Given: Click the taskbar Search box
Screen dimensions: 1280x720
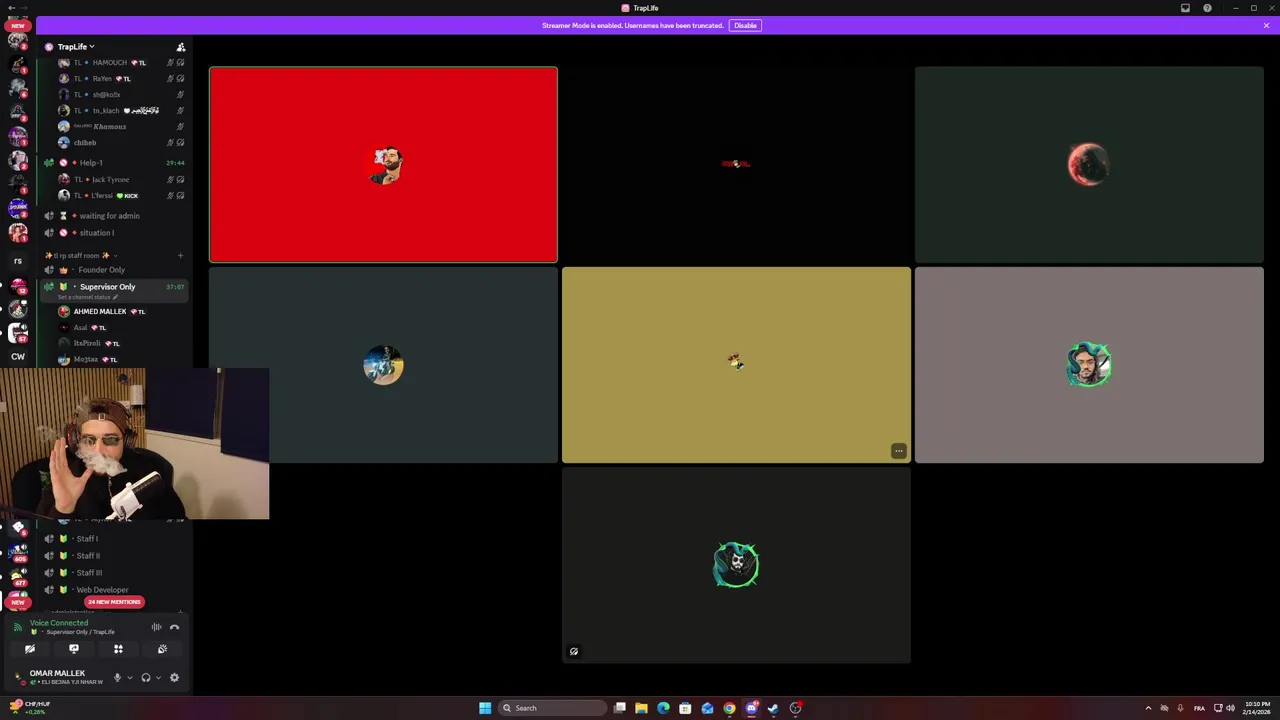Looking at the screenshot, I should click(x=551, y=708).
